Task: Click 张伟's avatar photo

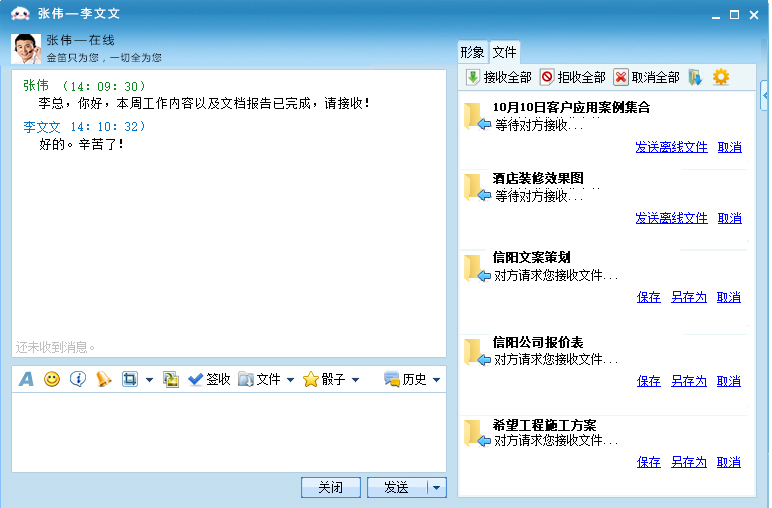Action: (26, 49)
